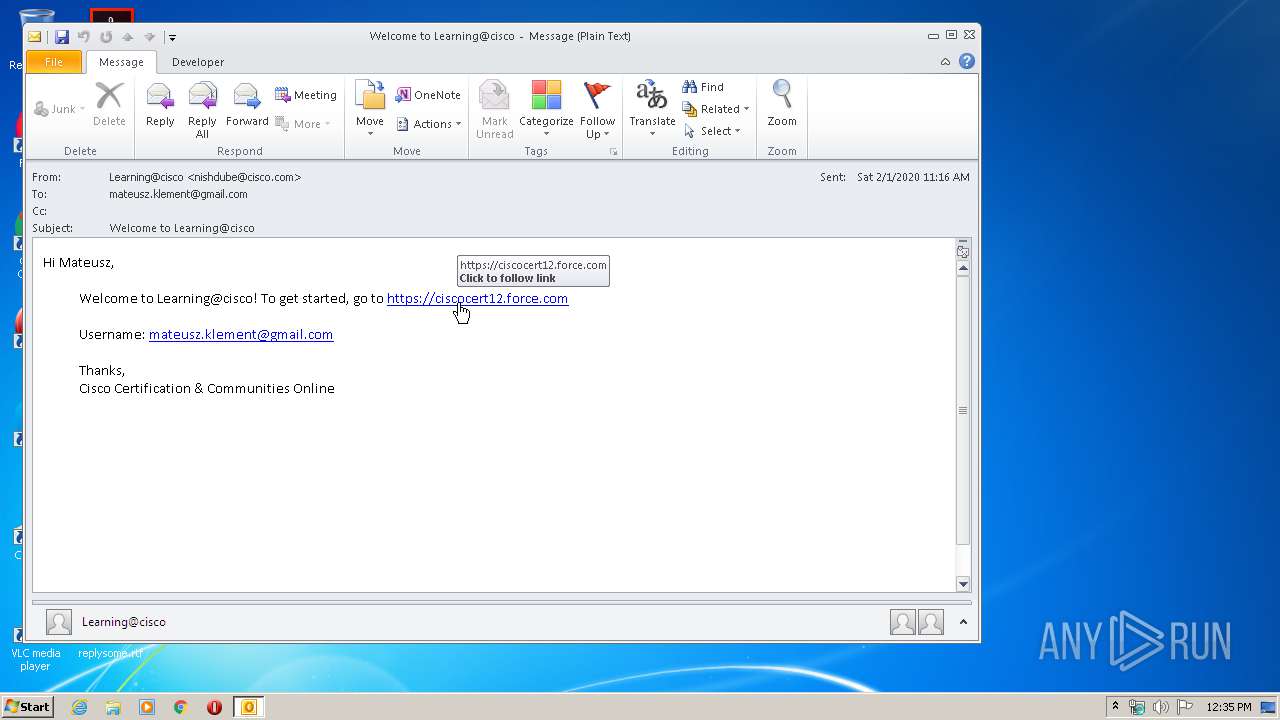Viewport: 1280px width, 720px height.
Task: Click Find in the Editing group
Action: point(703,87)
